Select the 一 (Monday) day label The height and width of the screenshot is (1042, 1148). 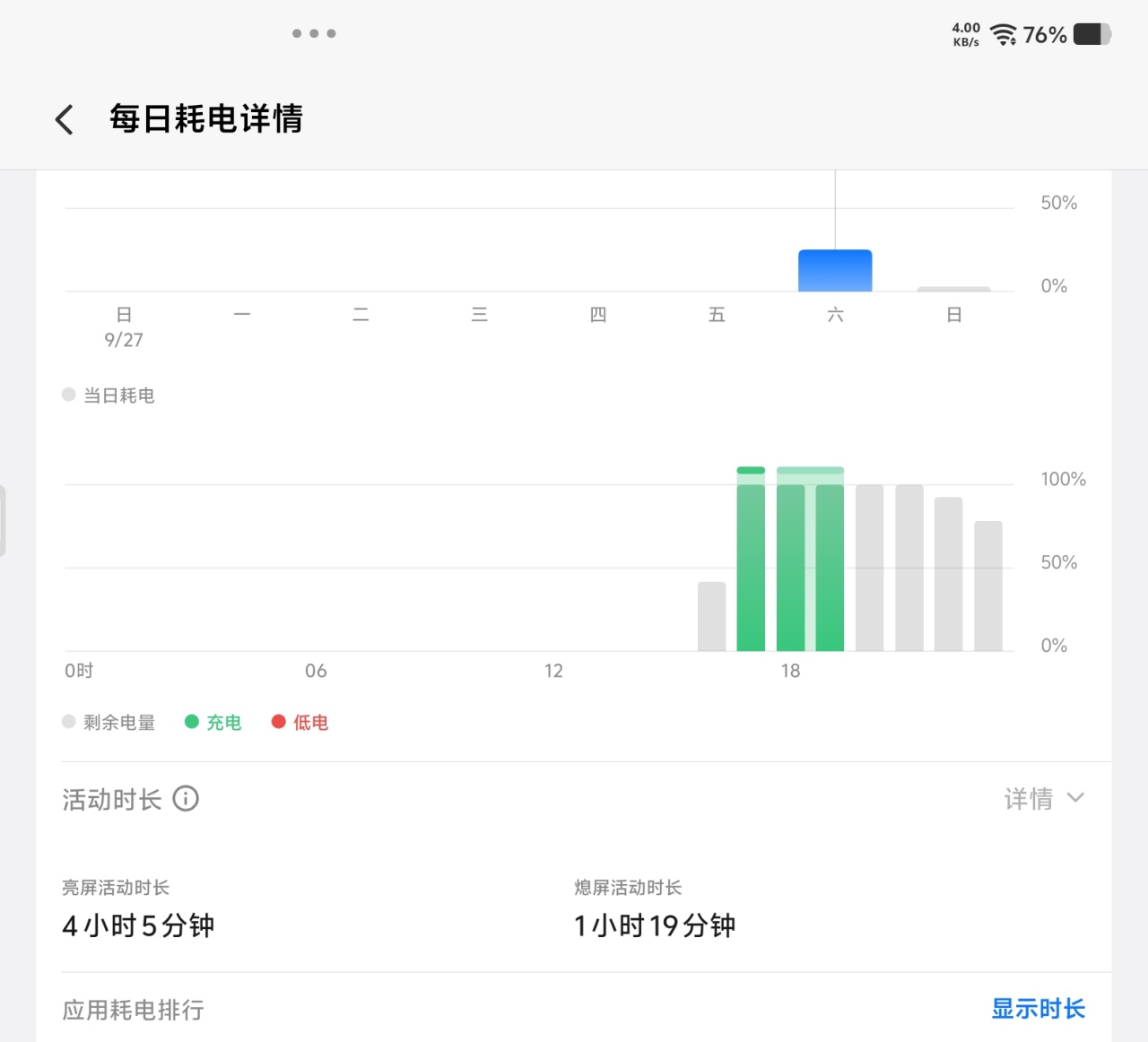(x=242, y=315)
